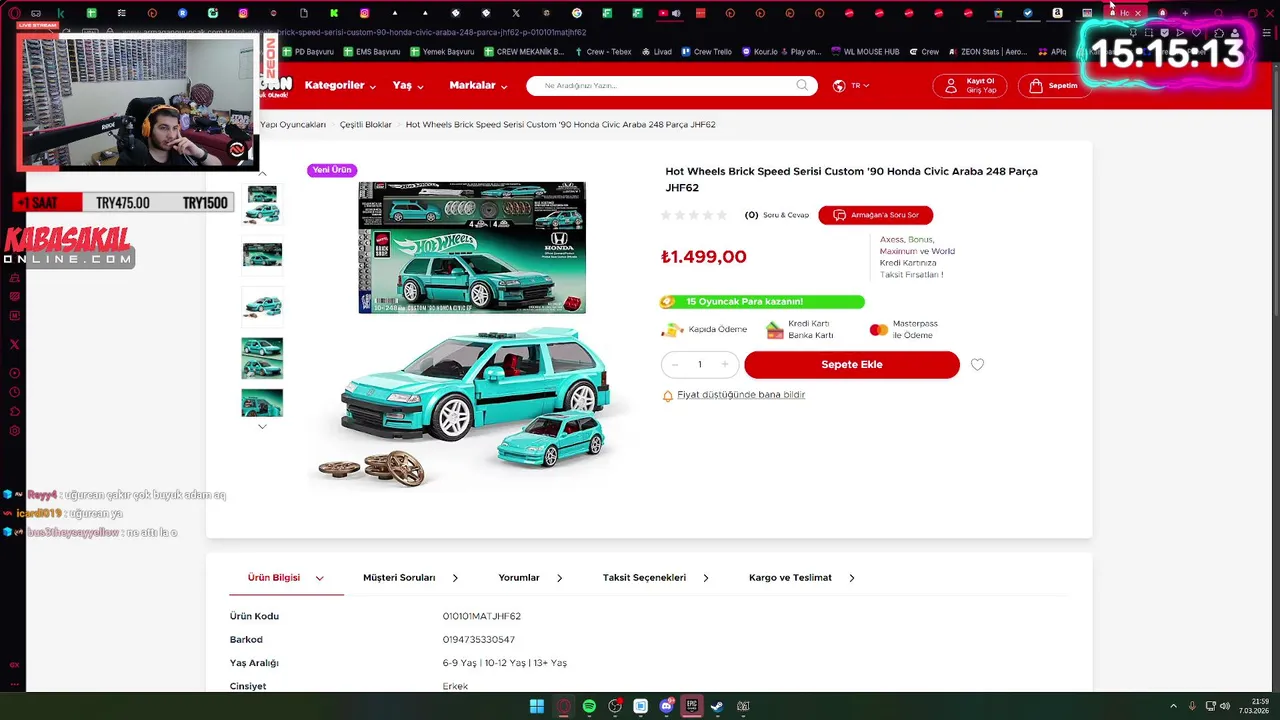
Task: Click Fiyat düştüğünde bana bildir link
Action: point(741,395)
